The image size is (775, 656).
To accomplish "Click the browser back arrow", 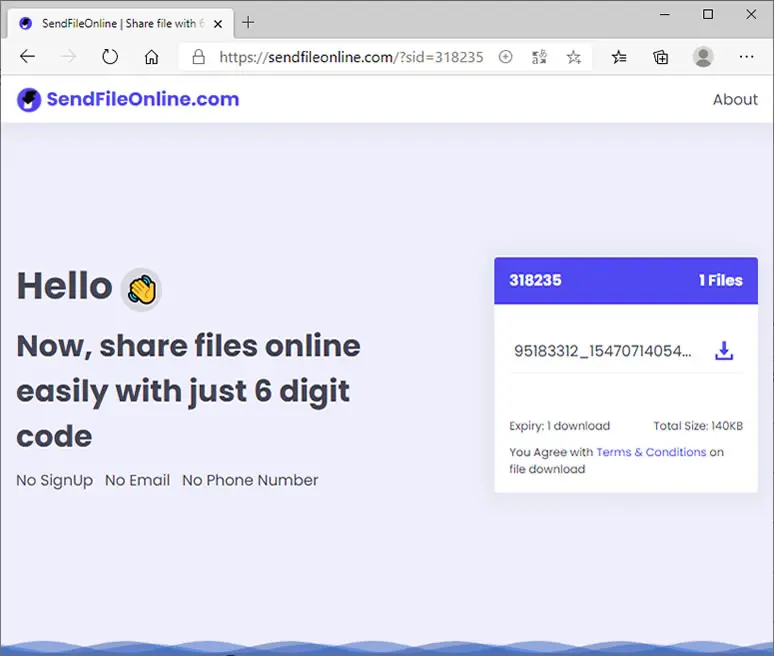I will pos(27,57).
